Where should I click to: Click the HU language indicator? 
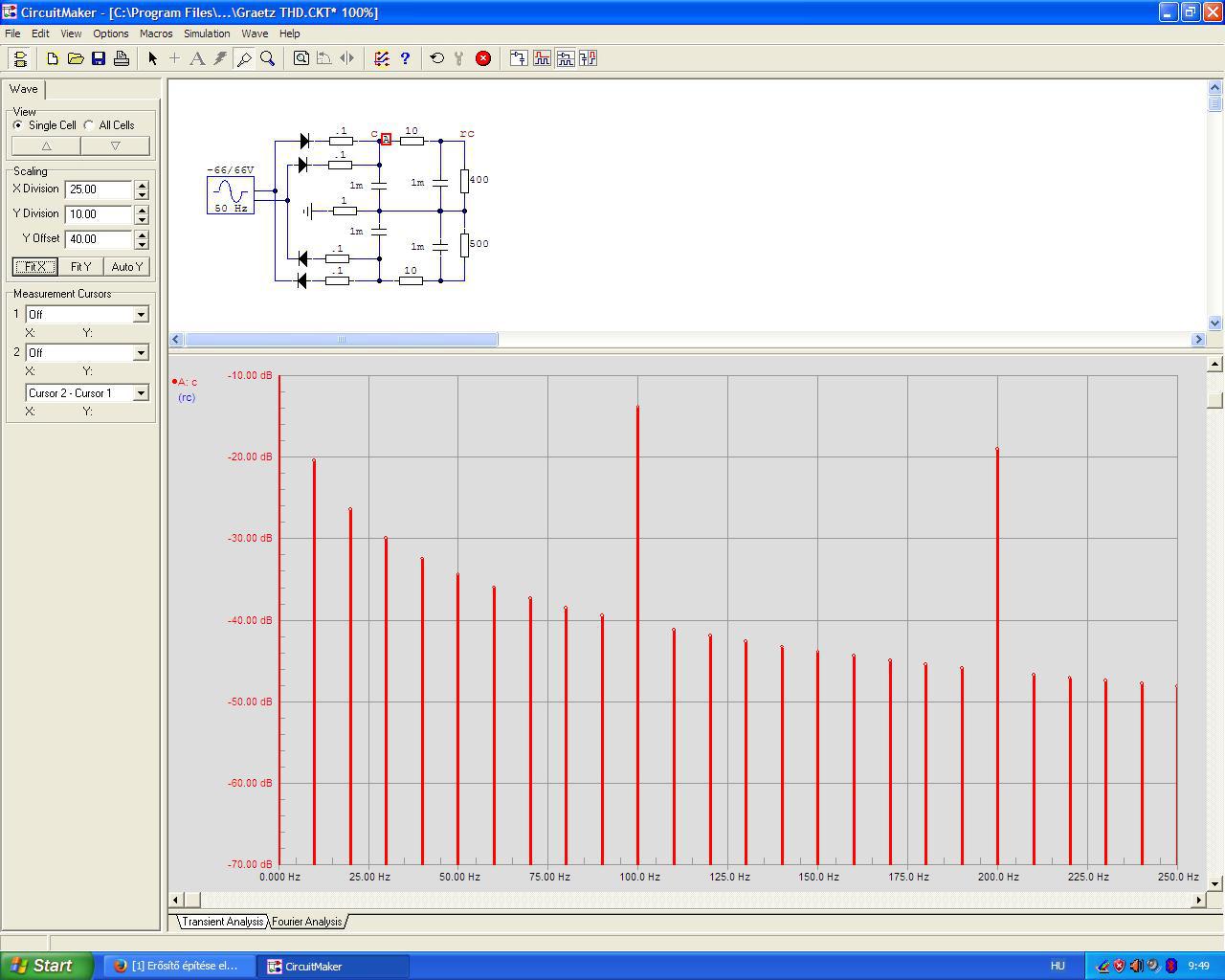click(1058, 966)
